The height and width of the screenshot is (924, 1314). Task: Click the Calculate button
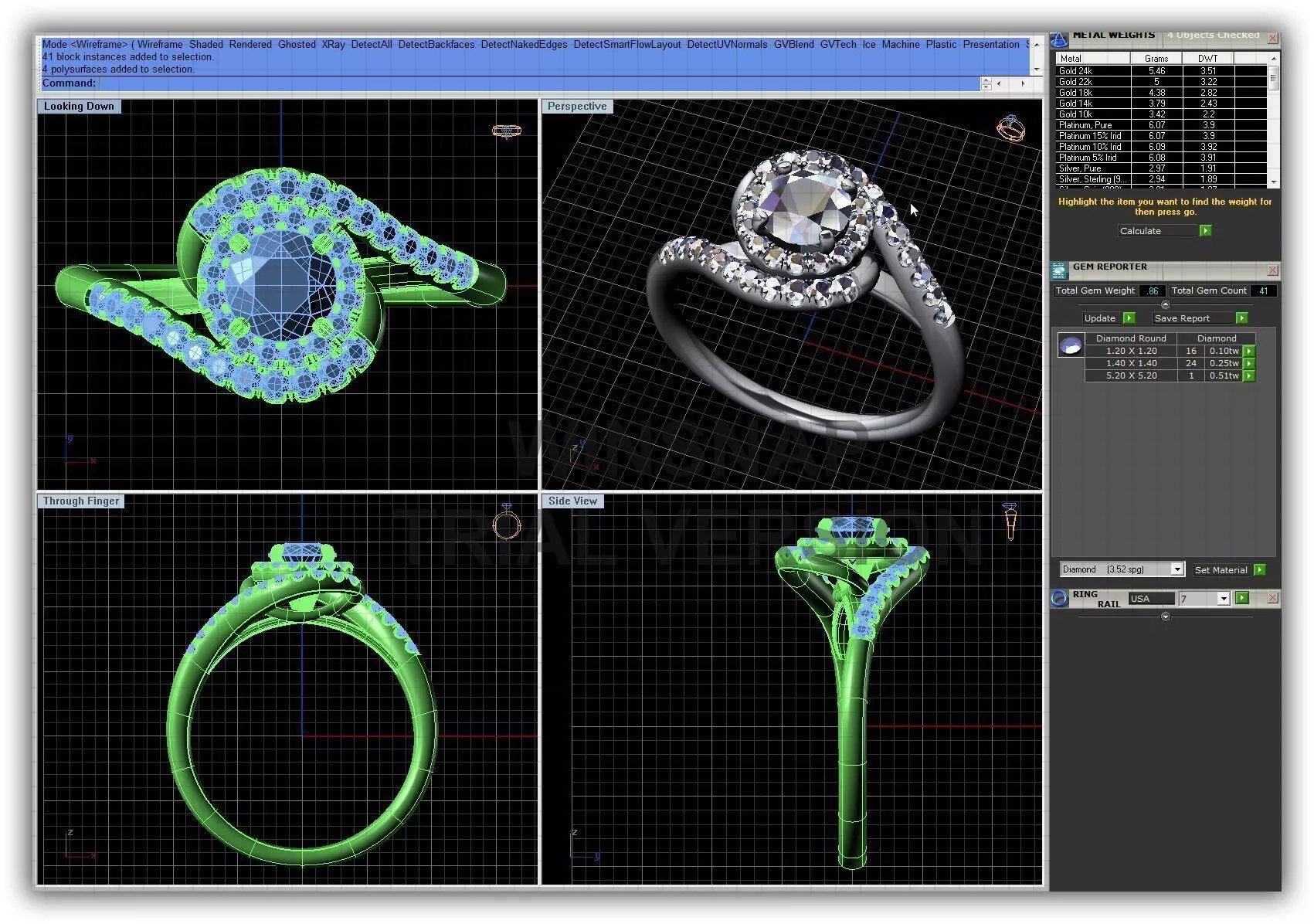click(1157, 231)
